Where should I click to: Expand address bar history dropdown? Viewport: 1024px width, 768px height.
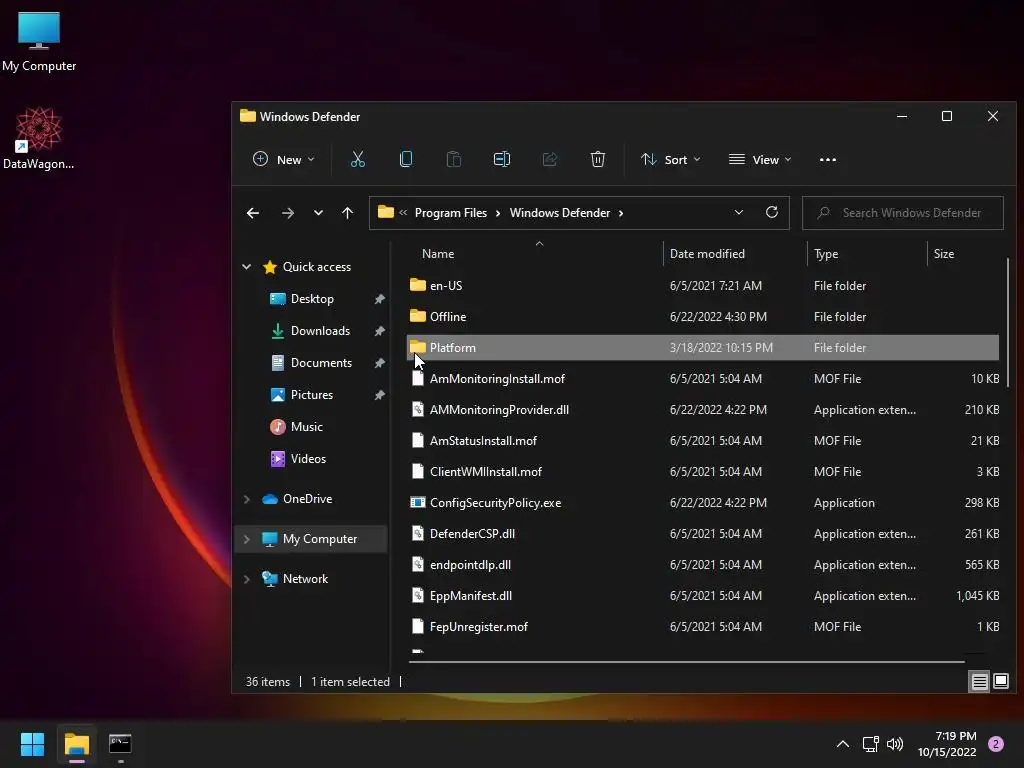[739, 212]
